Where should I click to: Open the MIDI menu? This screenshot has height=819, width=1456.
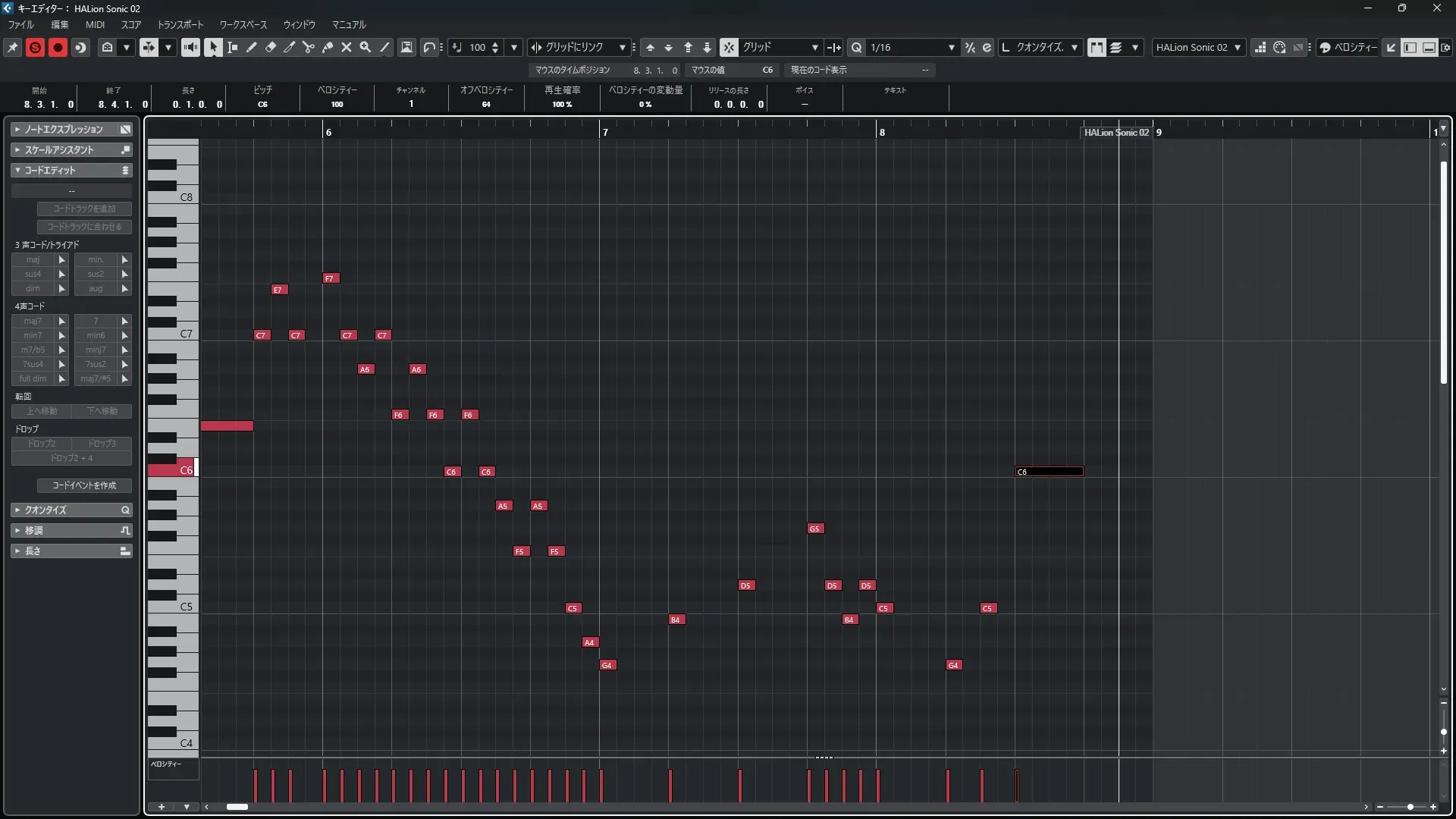pos(95,24)
